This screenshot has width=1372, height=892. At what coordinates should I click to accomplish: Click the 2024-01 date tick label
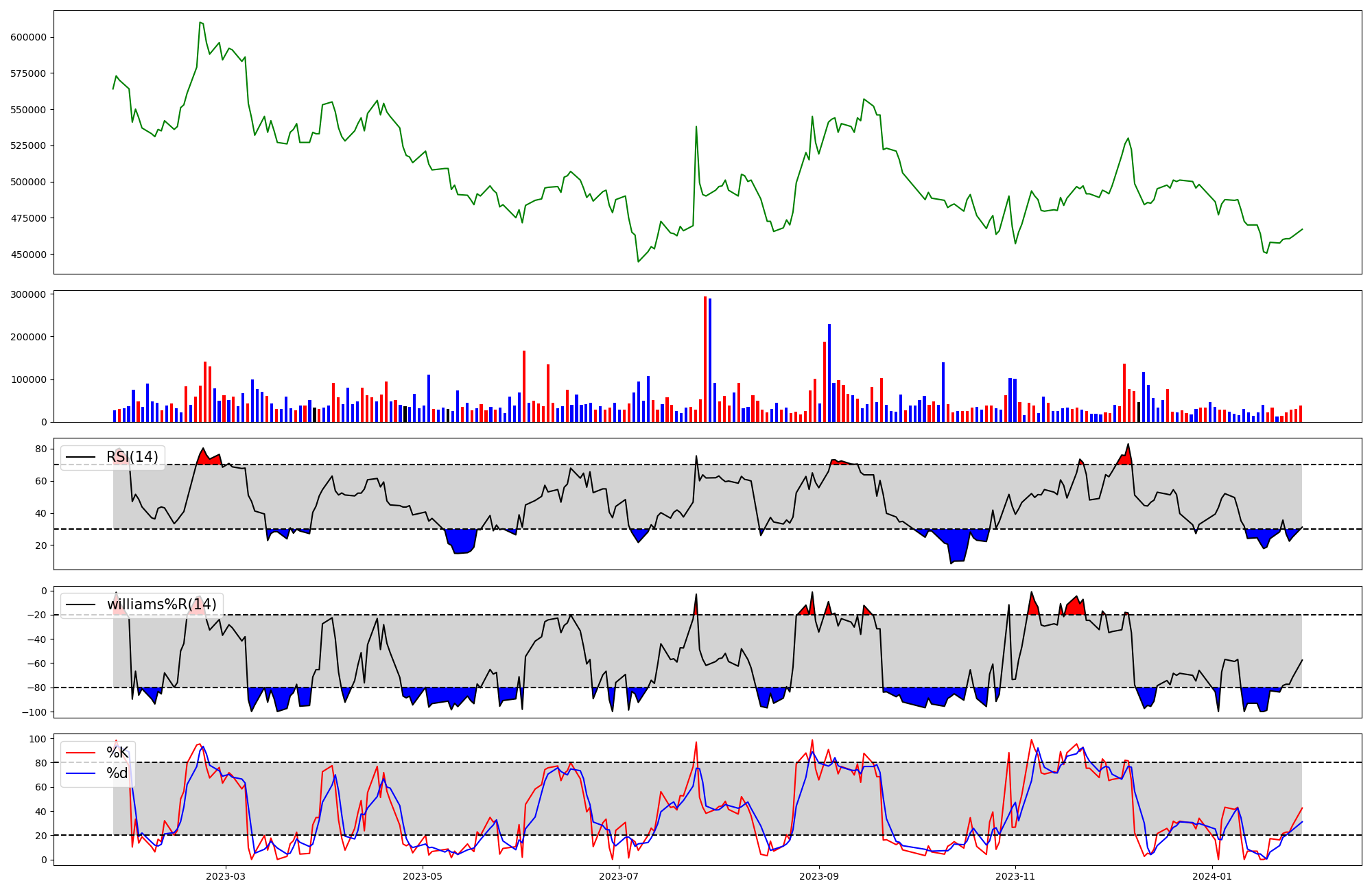coord(1212,876)
